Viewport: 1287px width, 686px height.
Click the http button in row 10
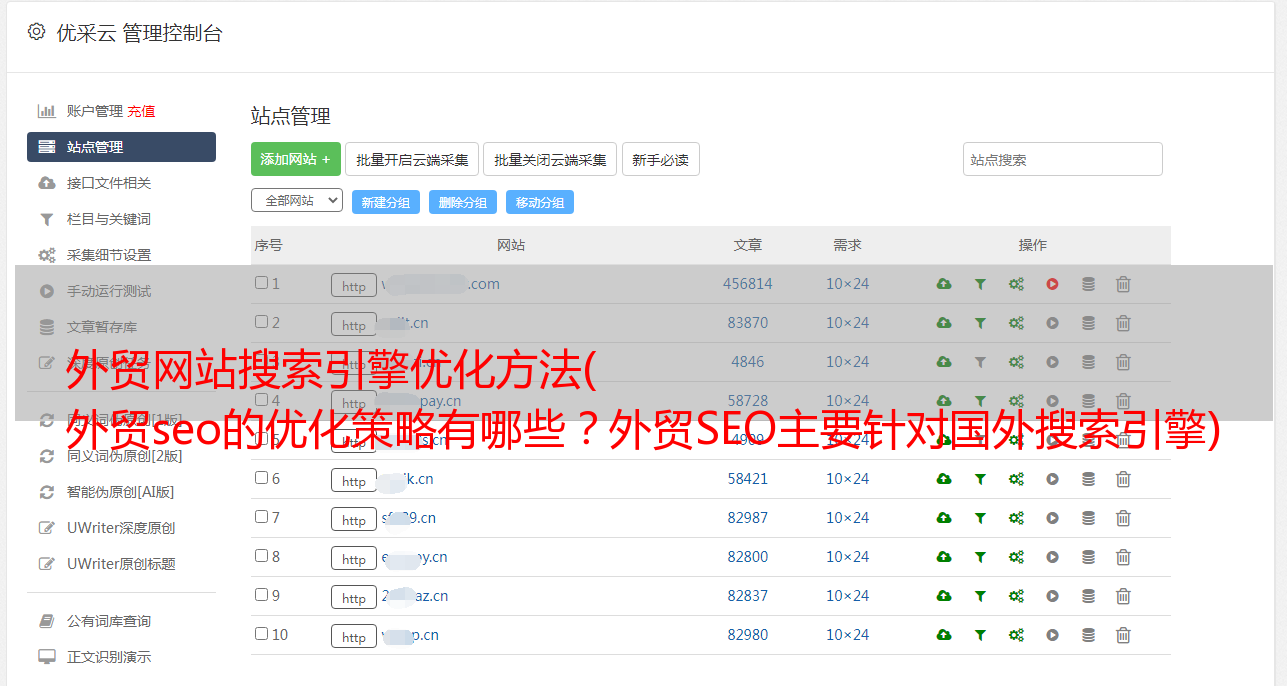pos(354,636)
